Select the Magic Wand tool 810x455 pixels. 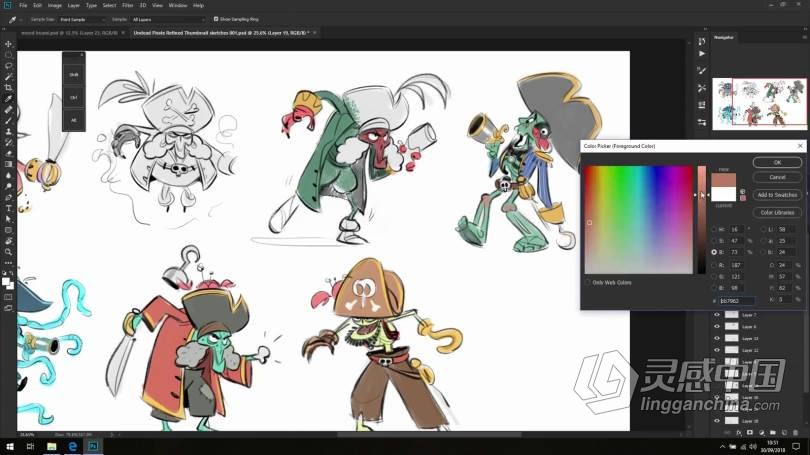(8, 77)
